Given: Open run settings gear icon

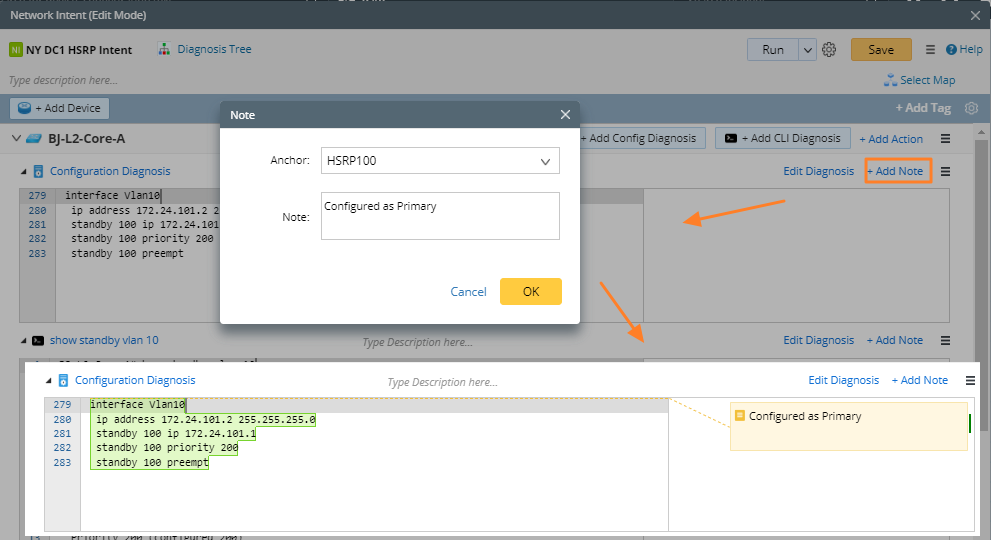Looking at the screenshot, I should 829,49.
